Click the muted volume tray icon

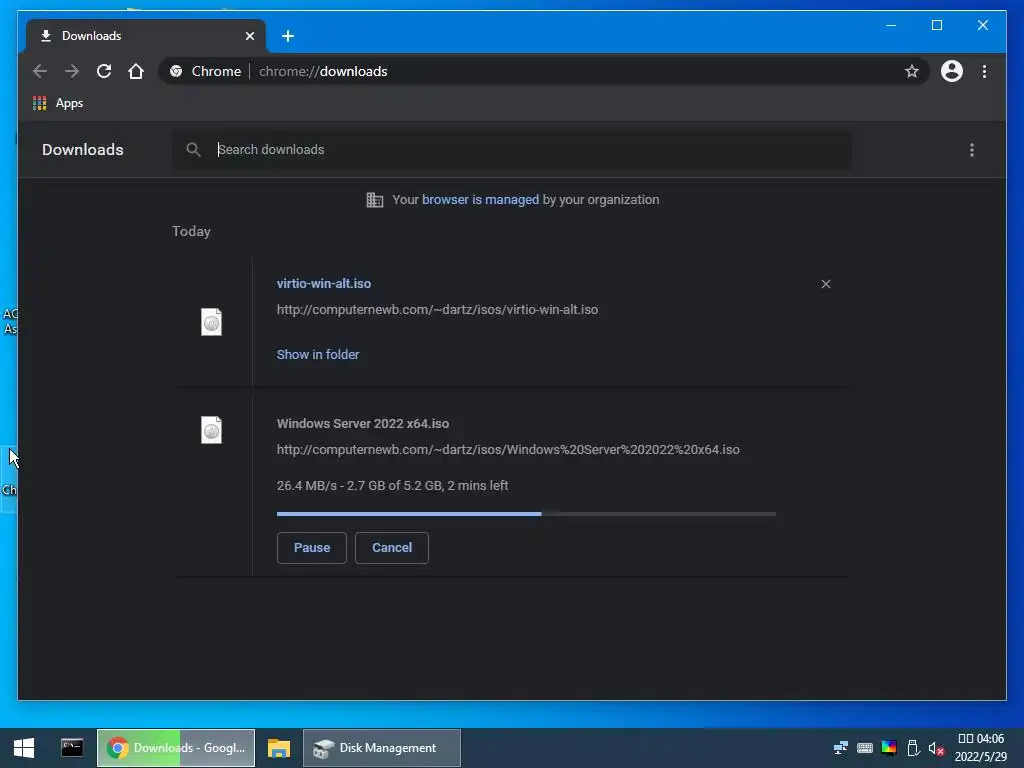[936, 748]
